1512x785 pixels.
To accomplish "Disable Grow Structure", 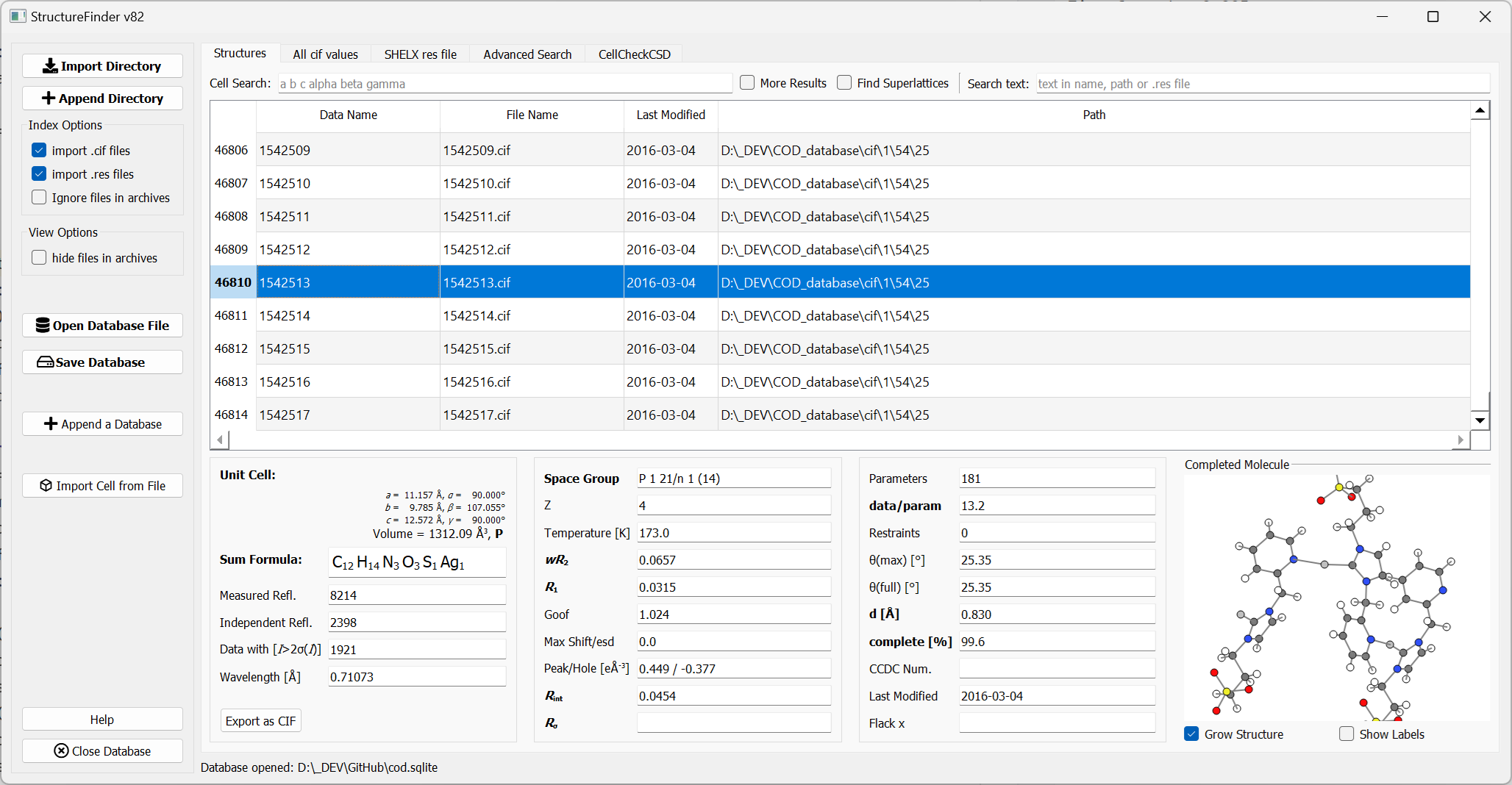I will pyautogui.click(x=1191, y=734).
